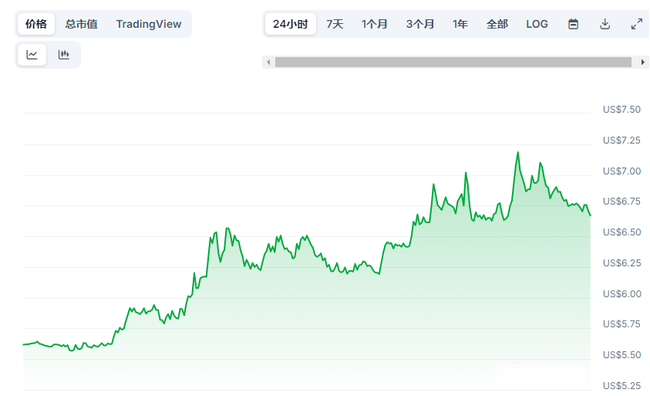The height and width of the screenshot is (396, 650).
Task: Select the 价格 tab
Action: (x=36, y=24)
